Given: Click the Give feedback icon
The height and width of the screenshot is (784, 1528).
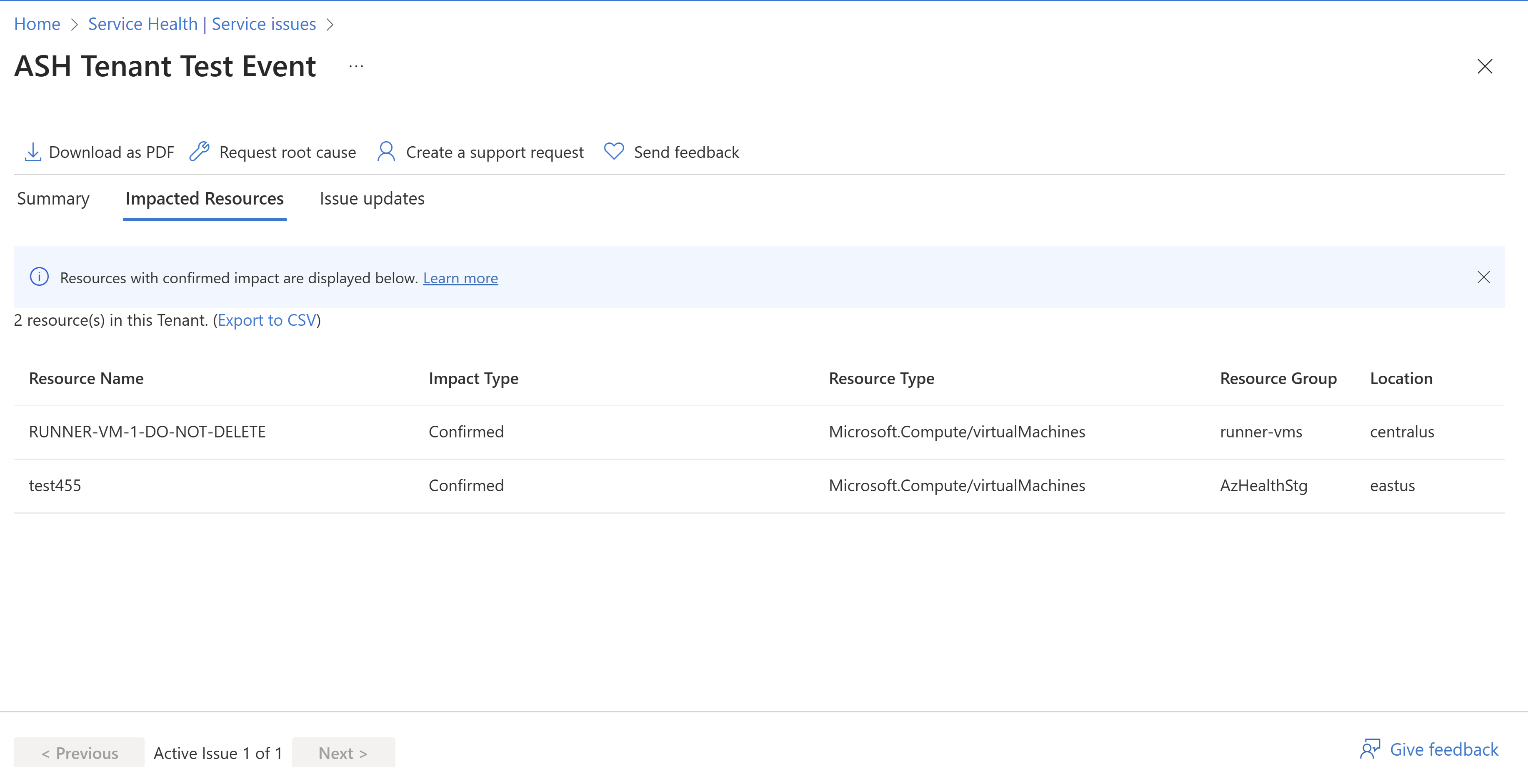Looking at the screenshot, I should (1370, 749).
